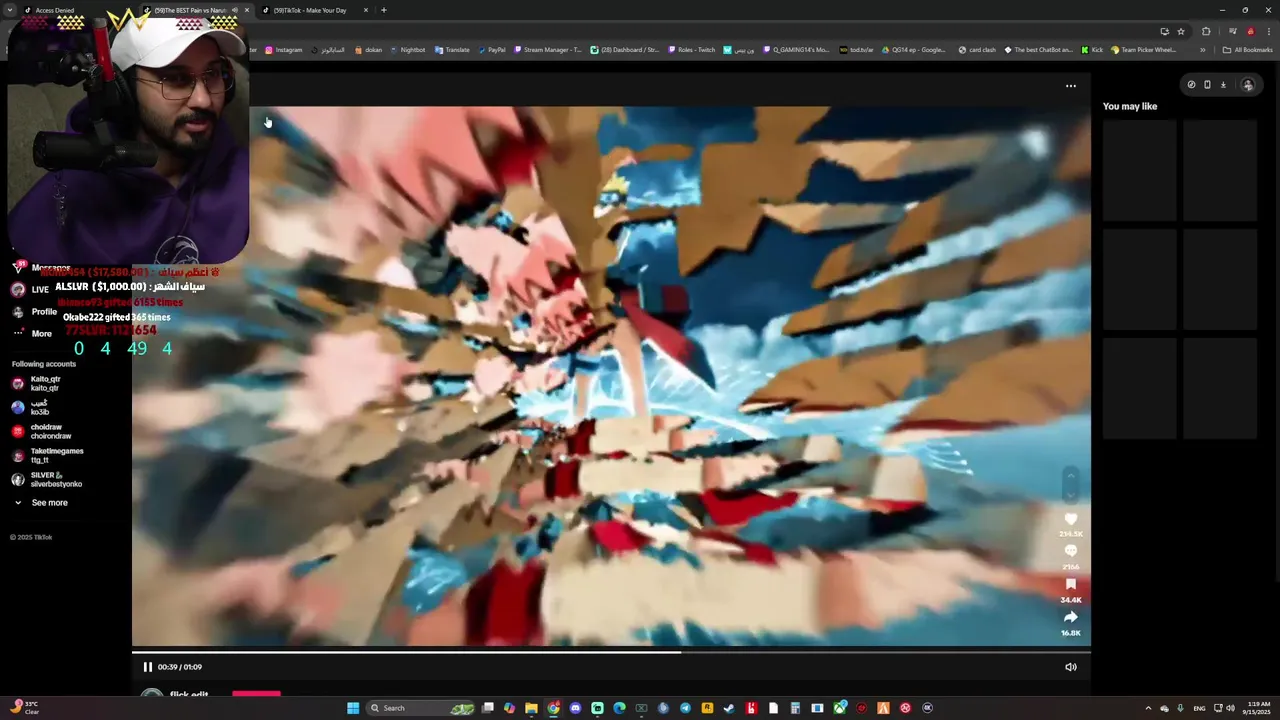Bookmark this page with the star icon
Screen dimensions: 1280x720
pyautogui.click(x=1180, y=31)
